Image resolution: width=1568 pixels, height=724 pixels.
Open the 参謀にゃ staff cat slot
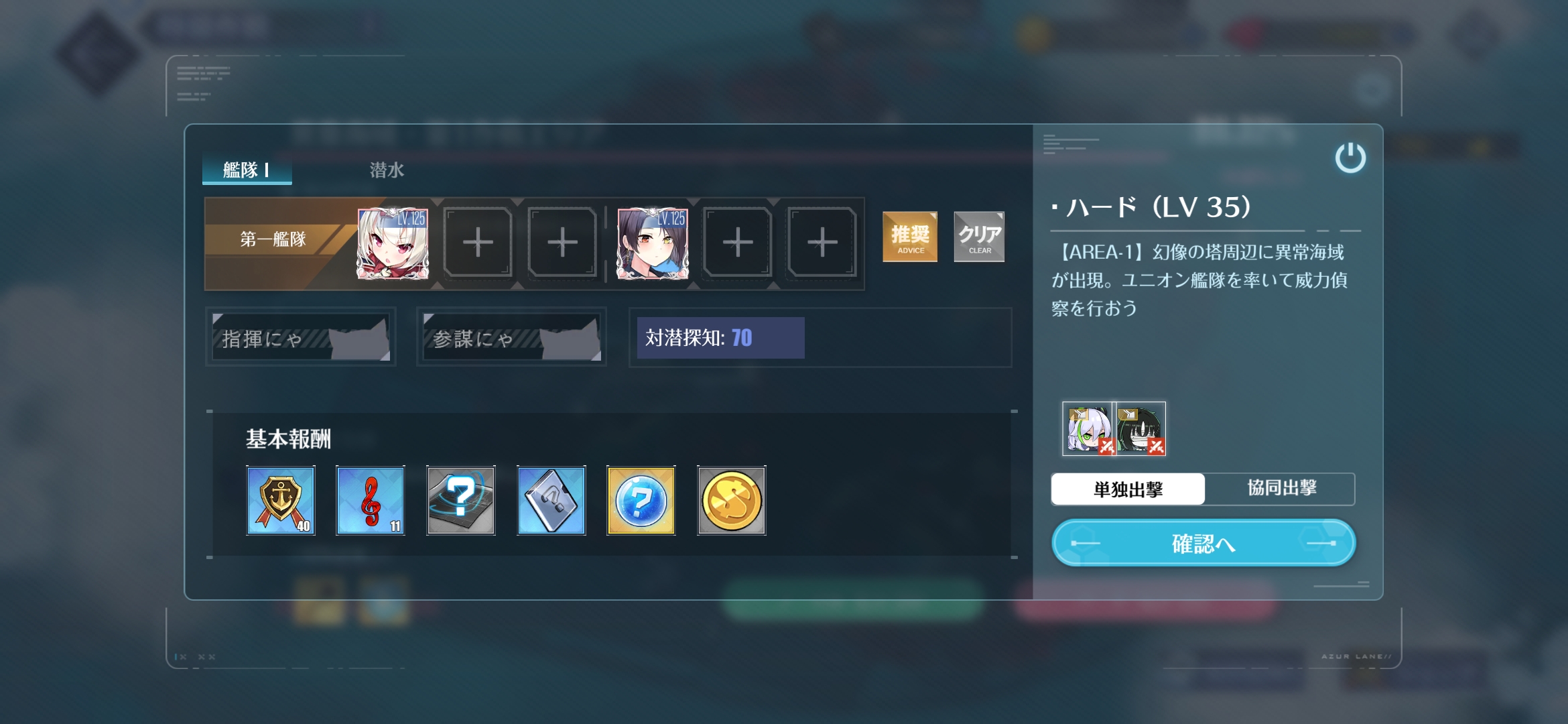512,337
